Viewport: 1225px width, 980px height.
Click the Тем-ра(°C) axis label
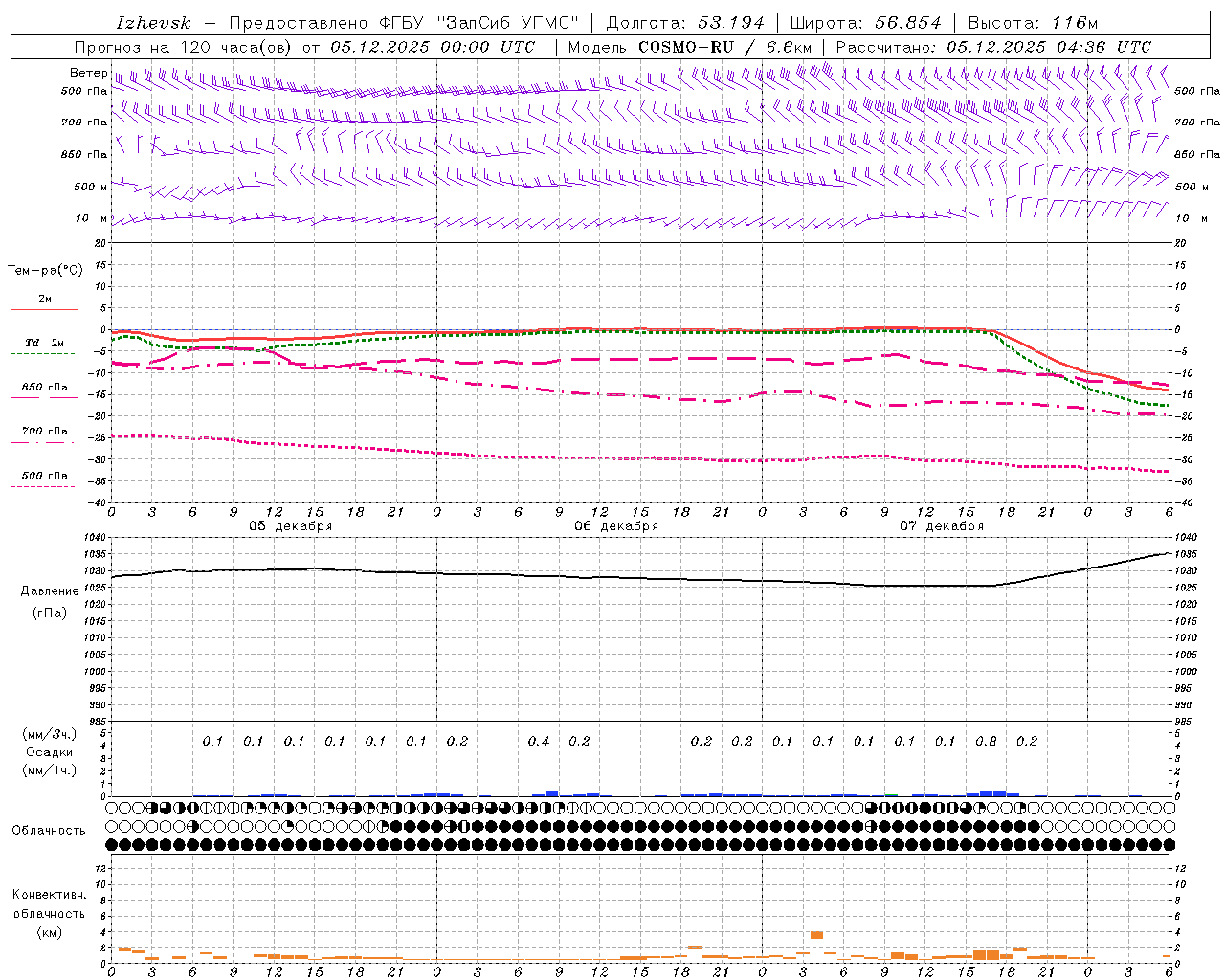[x=45, y=271]
